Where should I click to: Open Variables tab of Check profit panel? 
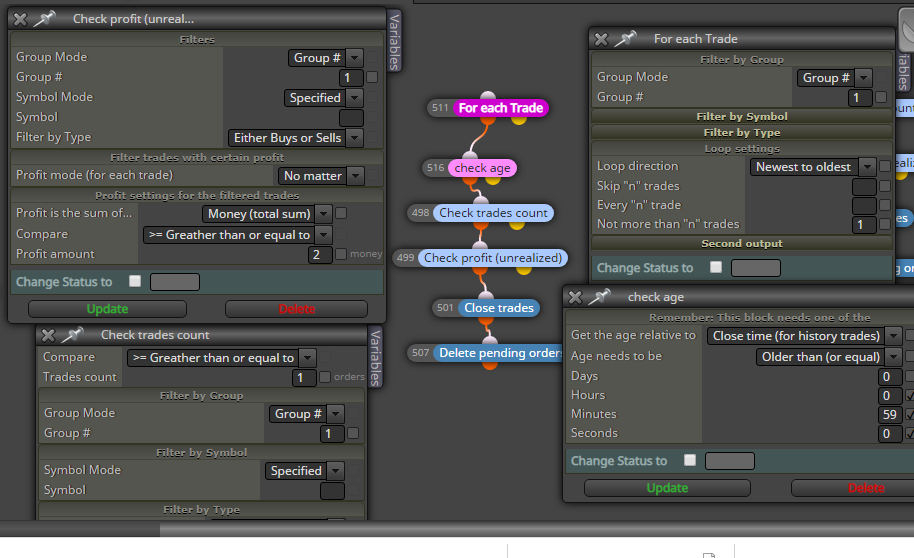(394, 41)
